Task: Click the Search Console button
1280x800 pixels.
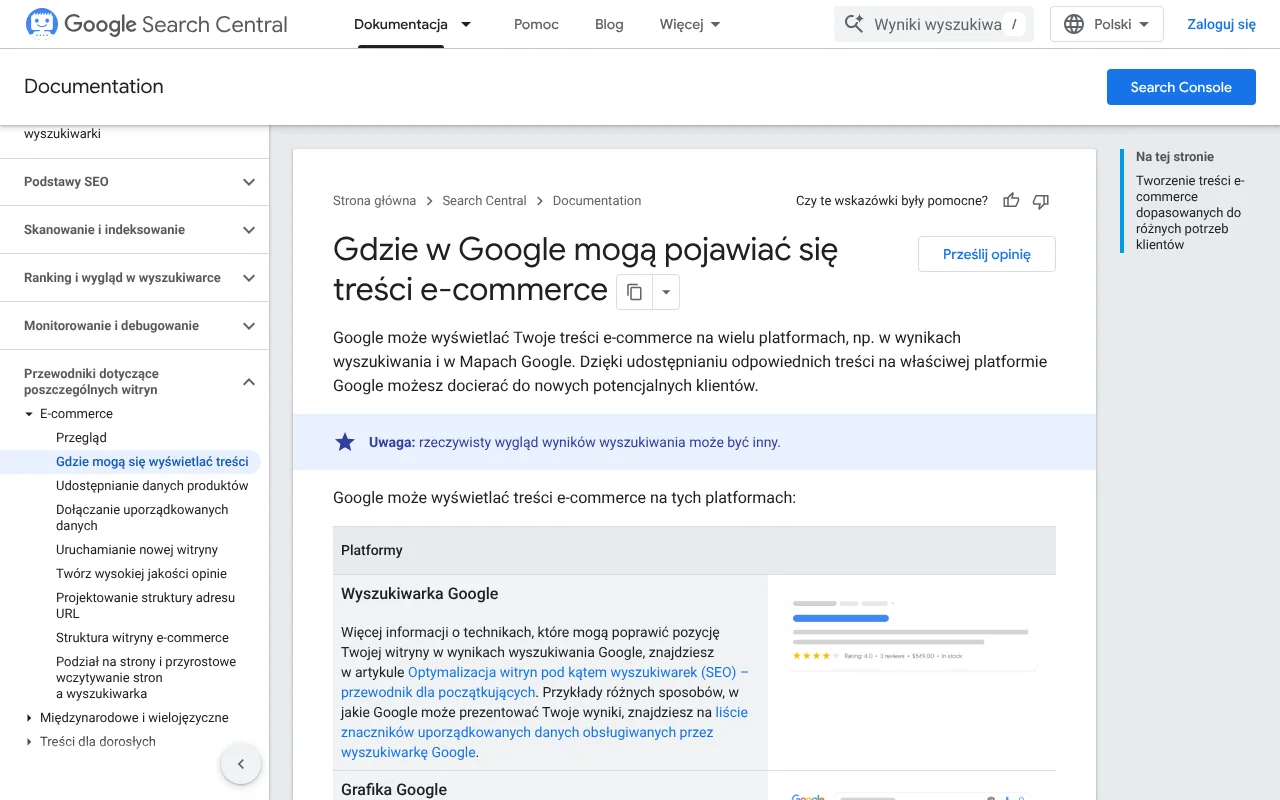Action: pos(1181,87)
